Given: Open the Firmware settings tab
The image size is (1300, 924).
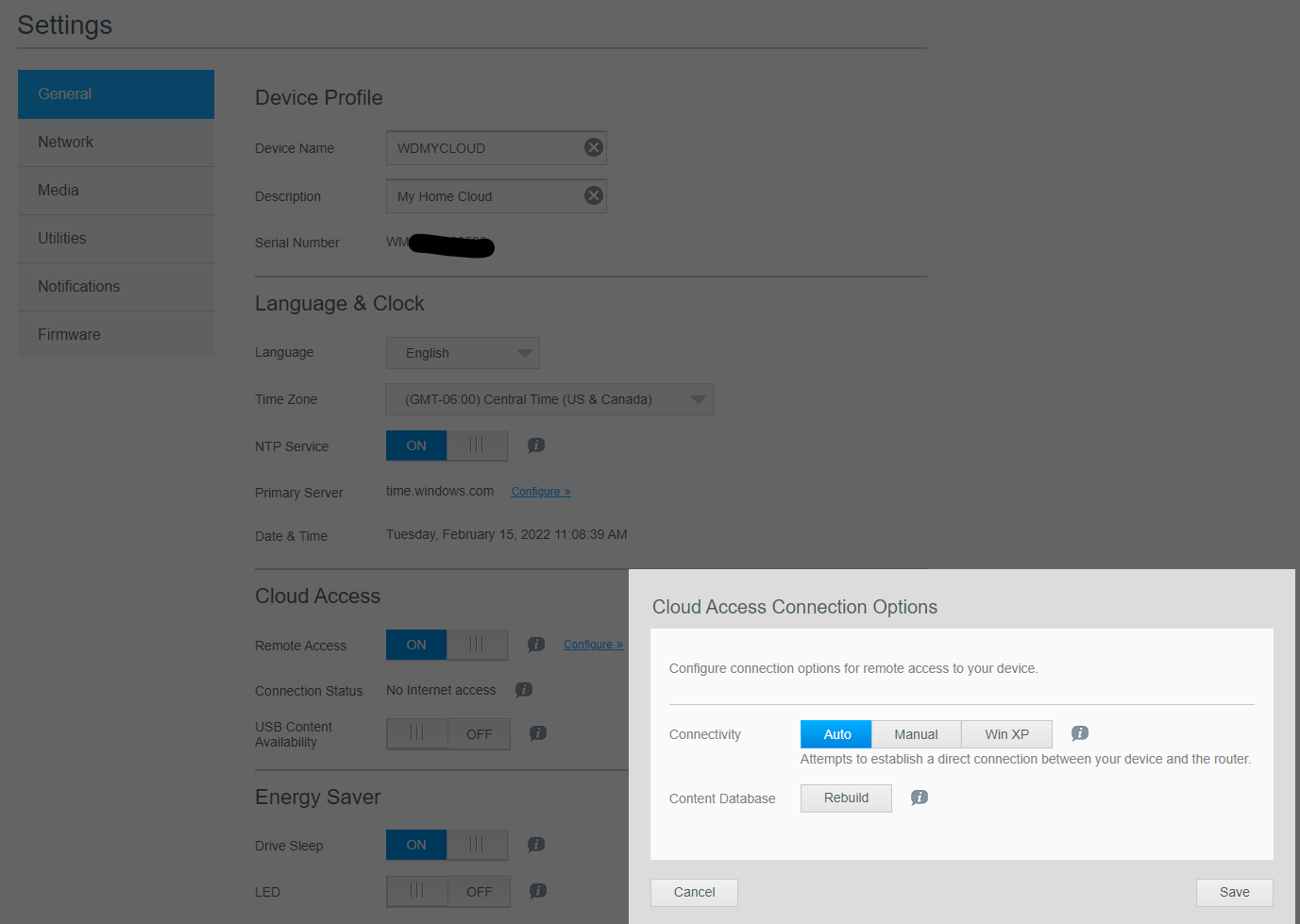Looking at the screenshot, I should [116, 334].
